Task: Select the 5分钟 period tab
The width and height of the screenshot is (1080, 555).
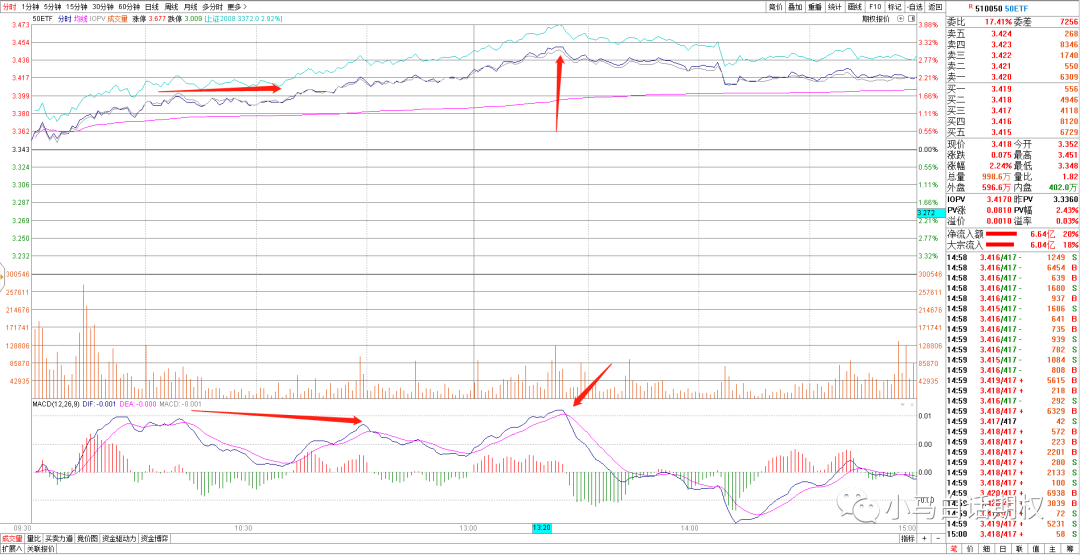Action: click(52, 6)
